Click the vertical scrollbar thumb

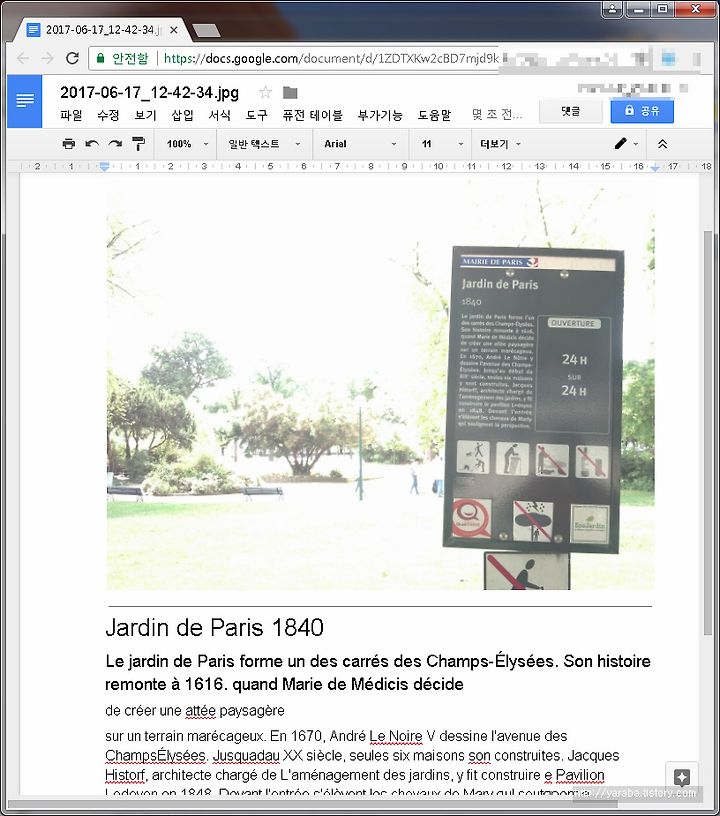(708, 433)
